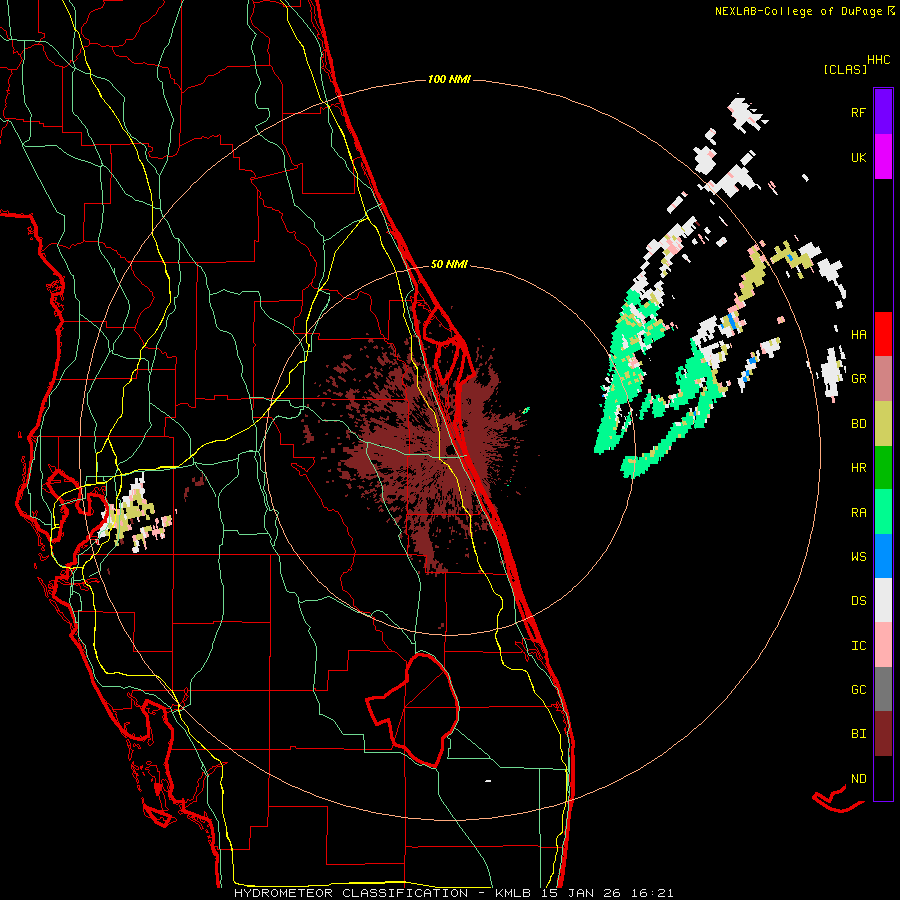Click the IC light pink swatch

pyautogui.click(x=883, y=645)
